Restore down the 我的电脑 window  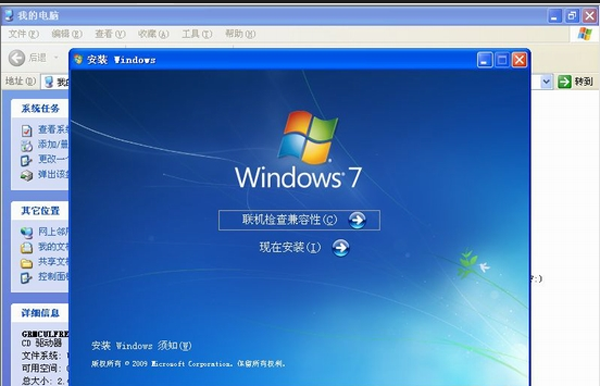click(x=572, y=16)
